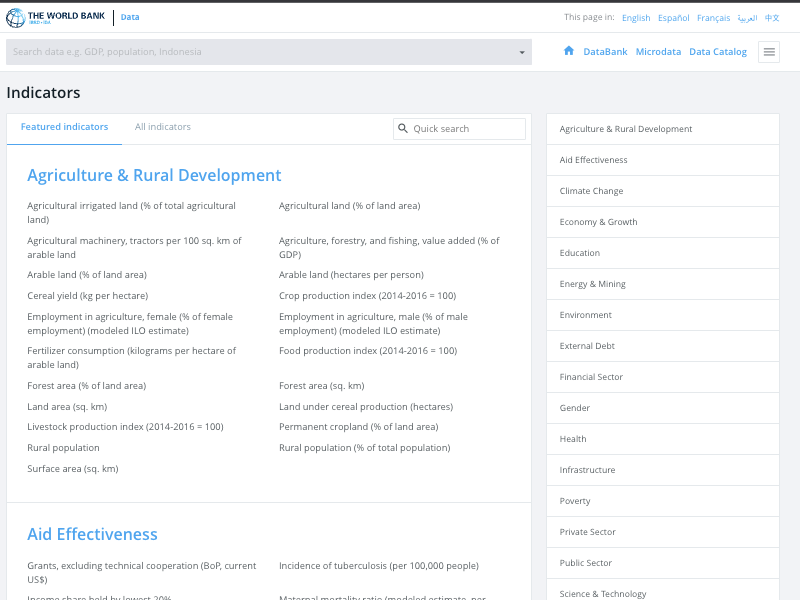Switch page language to Français
The image size is (800, 600).
[713, 18]
